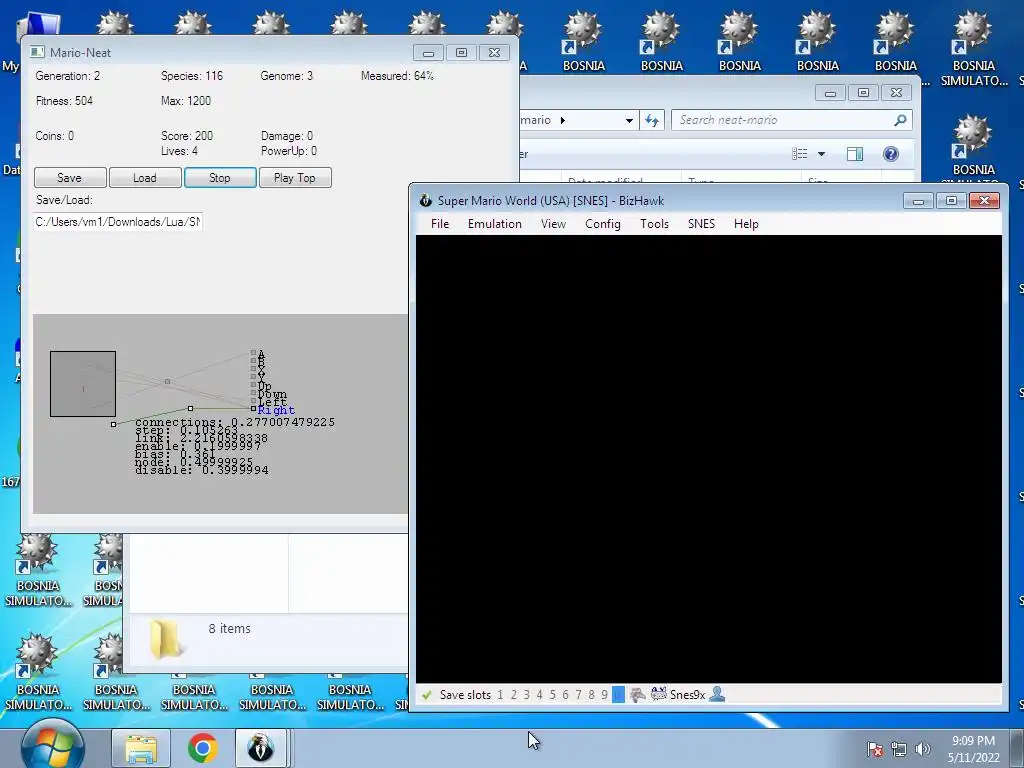The width and height of the screenshot is (1024, 768).
Task: Open the Config menu in BizHawk
Action: [x=603, y=224]
